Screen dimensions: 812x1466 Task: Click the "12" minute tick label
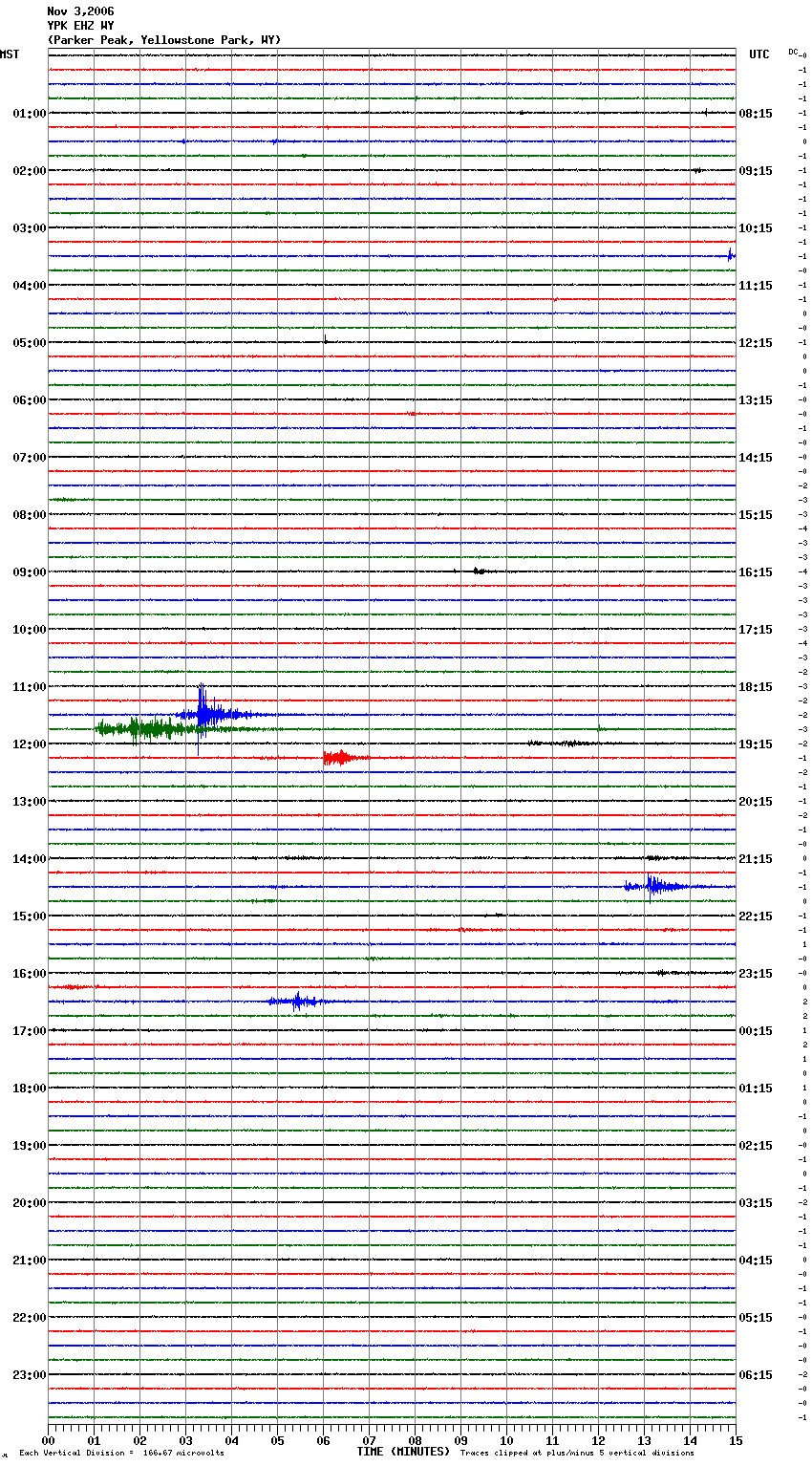[x=599, y=1440]
